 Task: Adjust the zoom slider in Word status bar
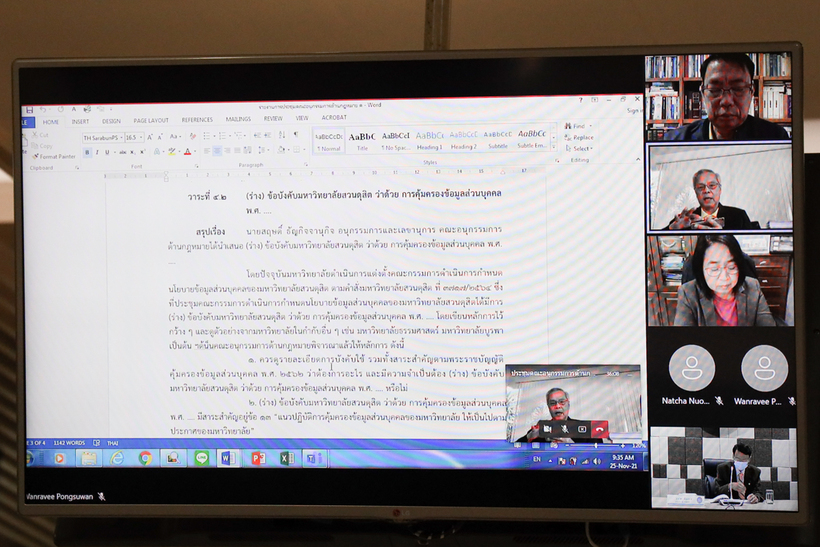(595, 446)
